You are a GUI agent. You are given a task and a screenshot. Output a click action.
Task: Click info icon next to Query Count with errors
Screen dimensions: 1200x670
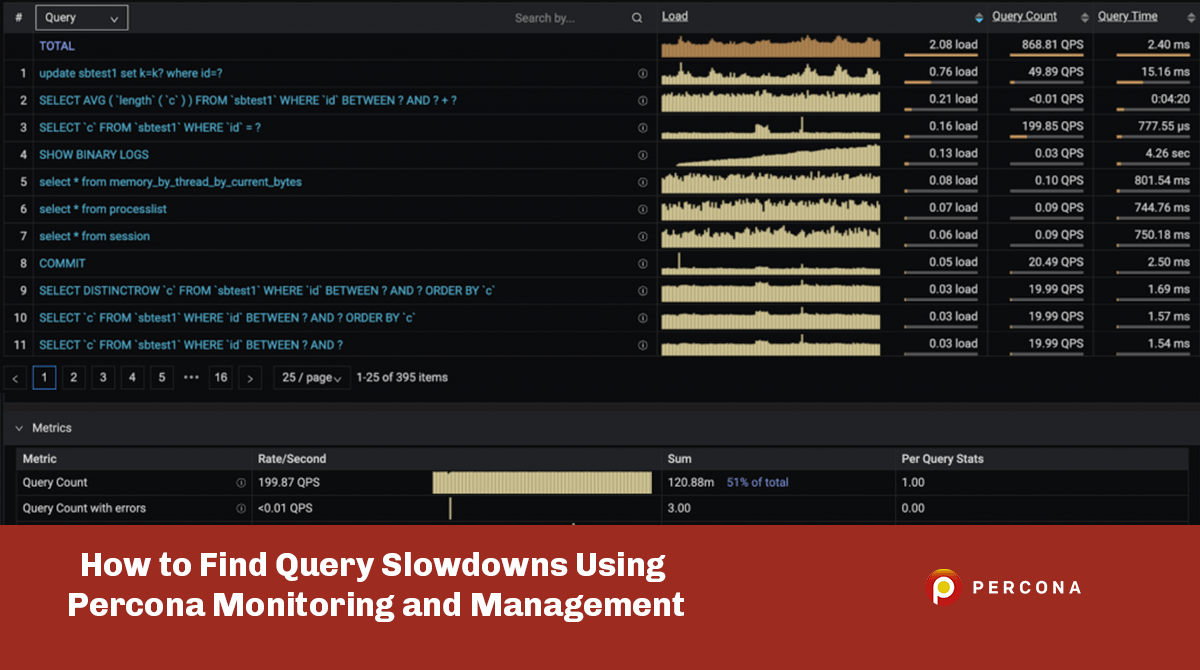[x=241, y=509]
